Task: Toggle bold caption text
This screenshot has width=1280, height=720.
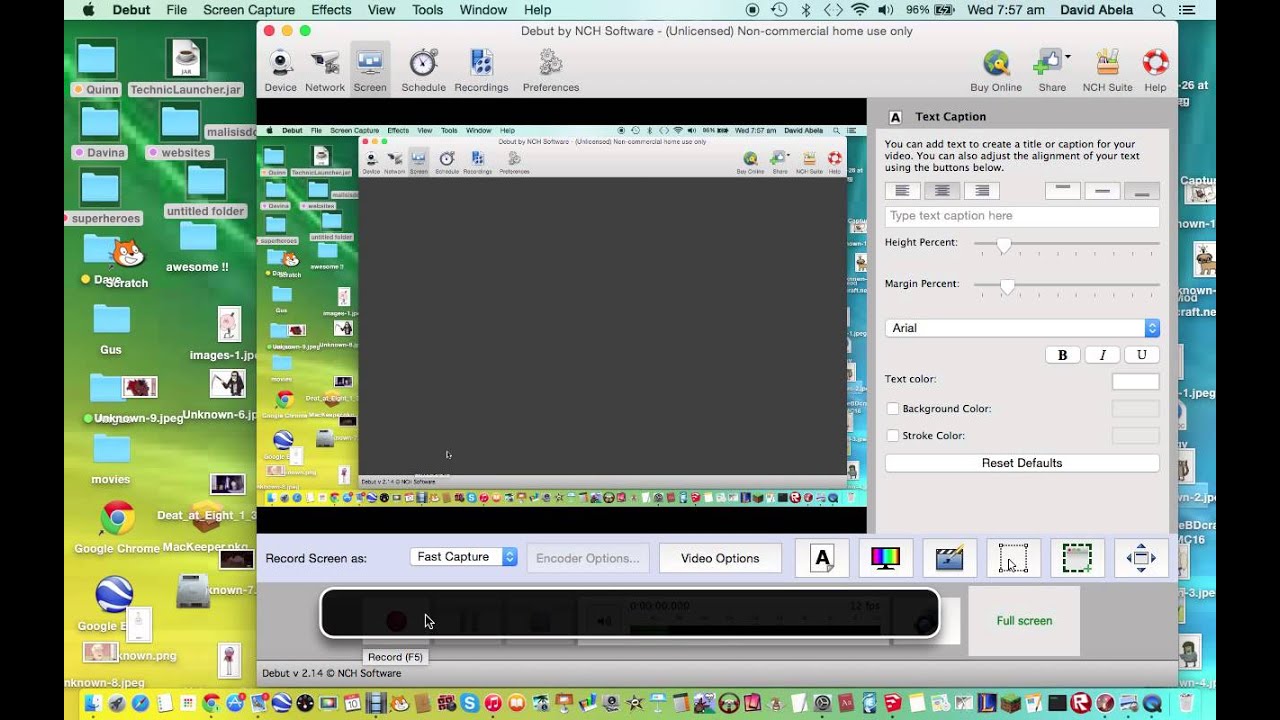Action: [1062, 355]
